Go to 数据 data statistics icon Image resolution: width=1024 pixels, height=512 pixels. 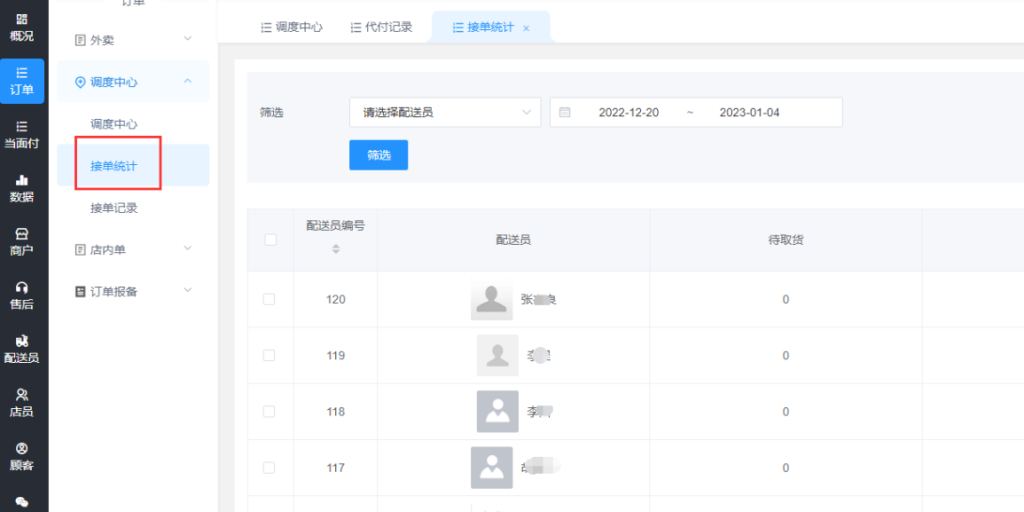click(22, 188)
